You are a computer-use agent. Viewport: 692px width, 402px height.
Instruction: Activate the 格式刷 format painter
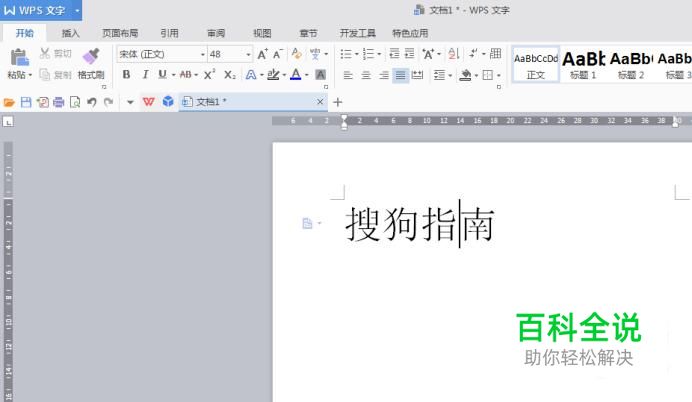tap(91, 64)
